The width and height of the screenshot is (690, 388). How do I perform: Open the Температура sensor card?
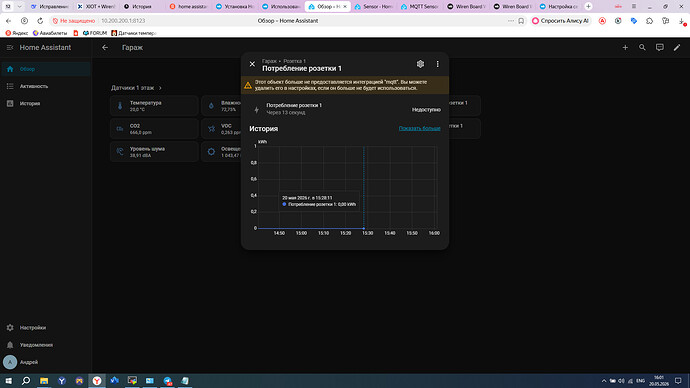[x=154, y=106]
